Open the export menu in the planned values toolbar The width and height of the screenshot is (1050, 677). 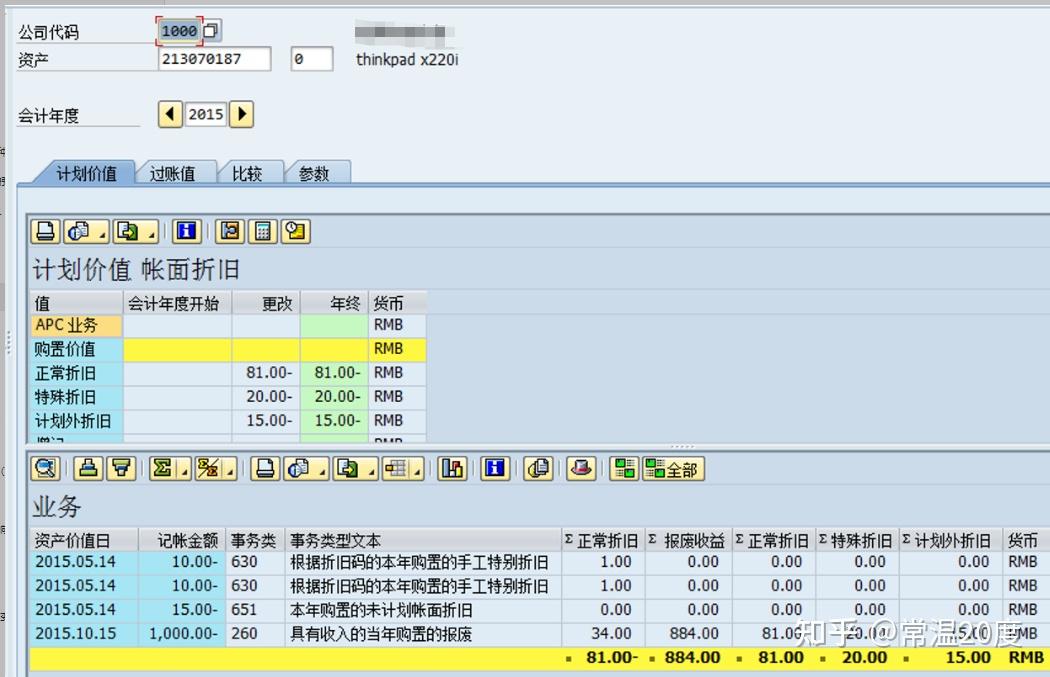135,232
